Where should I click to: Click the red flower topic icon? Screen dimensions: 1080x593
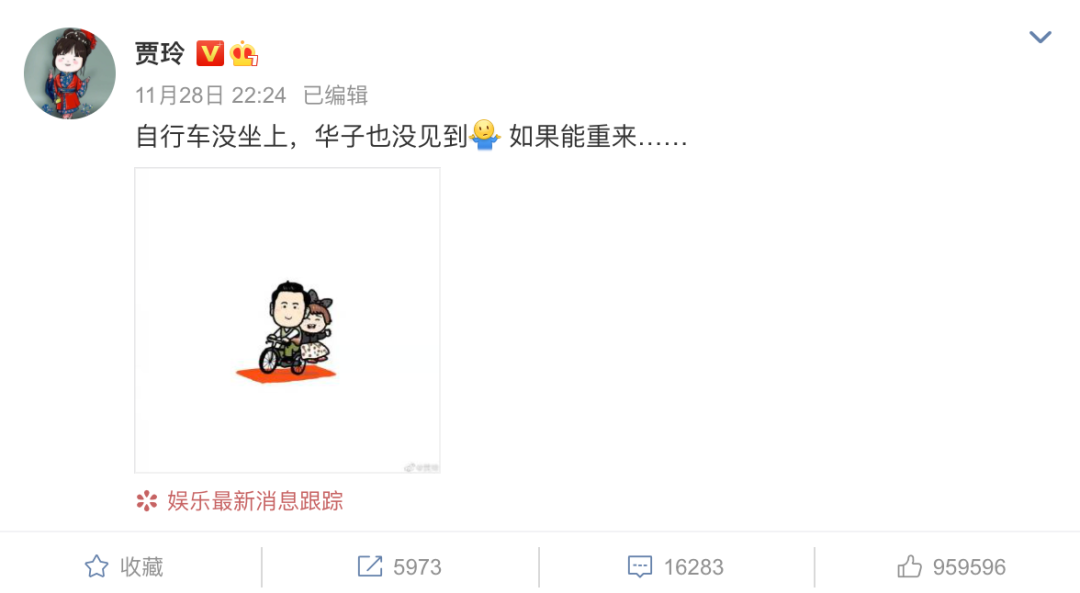click(147, 501)
